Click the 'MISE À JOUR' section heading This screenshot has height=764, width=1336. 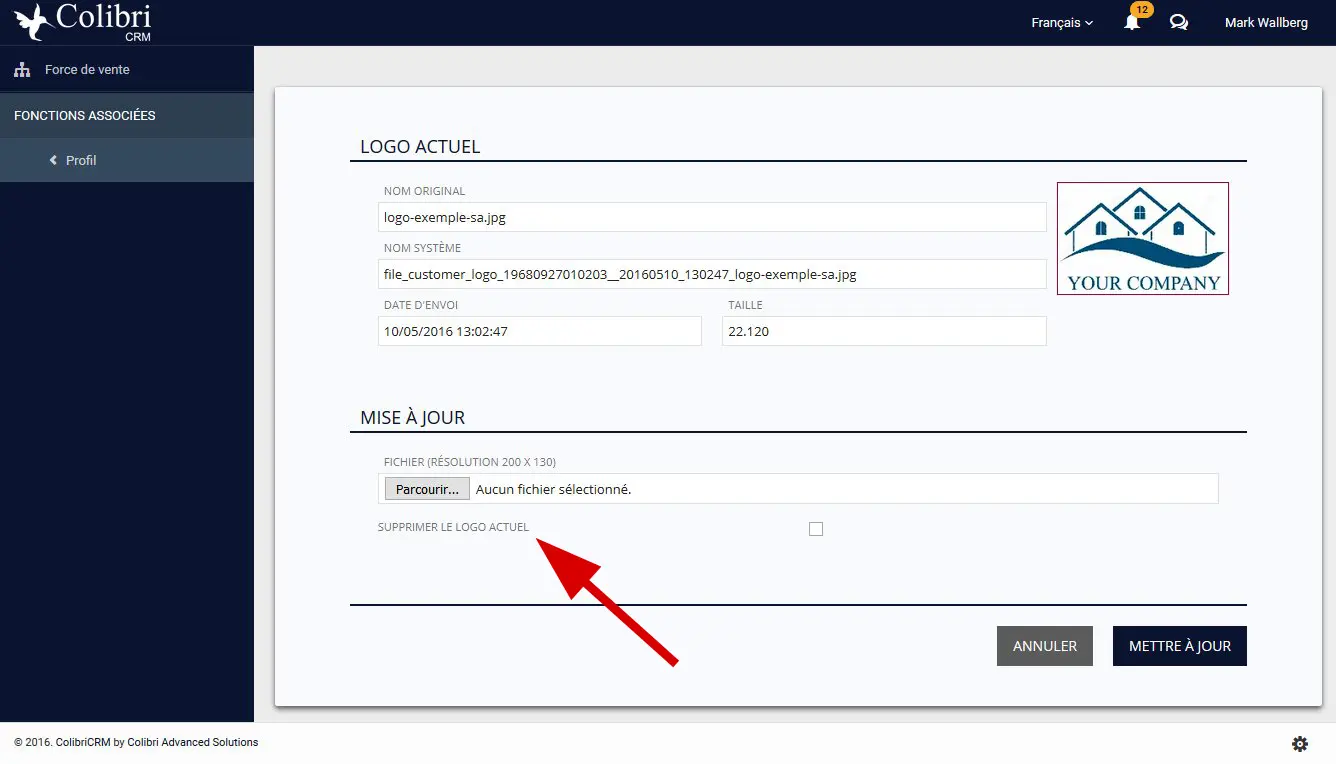[413, 418]
